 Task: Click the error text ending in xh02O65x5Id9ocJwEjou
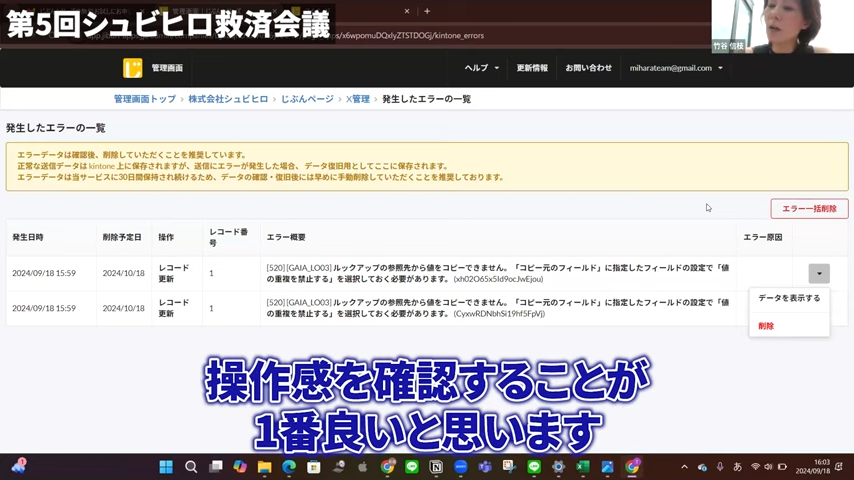coord(498,274)
